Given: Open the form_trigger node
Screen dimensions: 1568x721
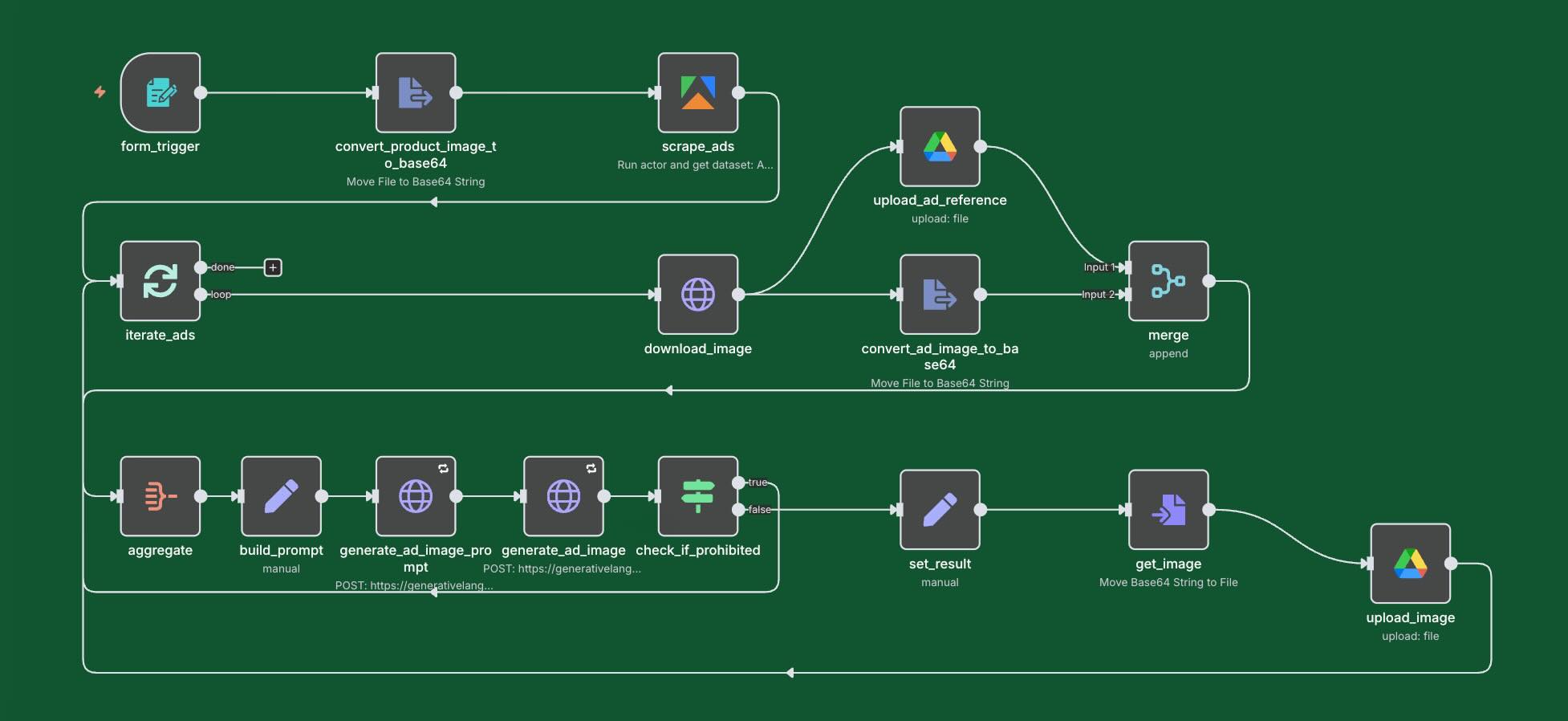Looking at the screenshot, I should (x=160, y=93).
